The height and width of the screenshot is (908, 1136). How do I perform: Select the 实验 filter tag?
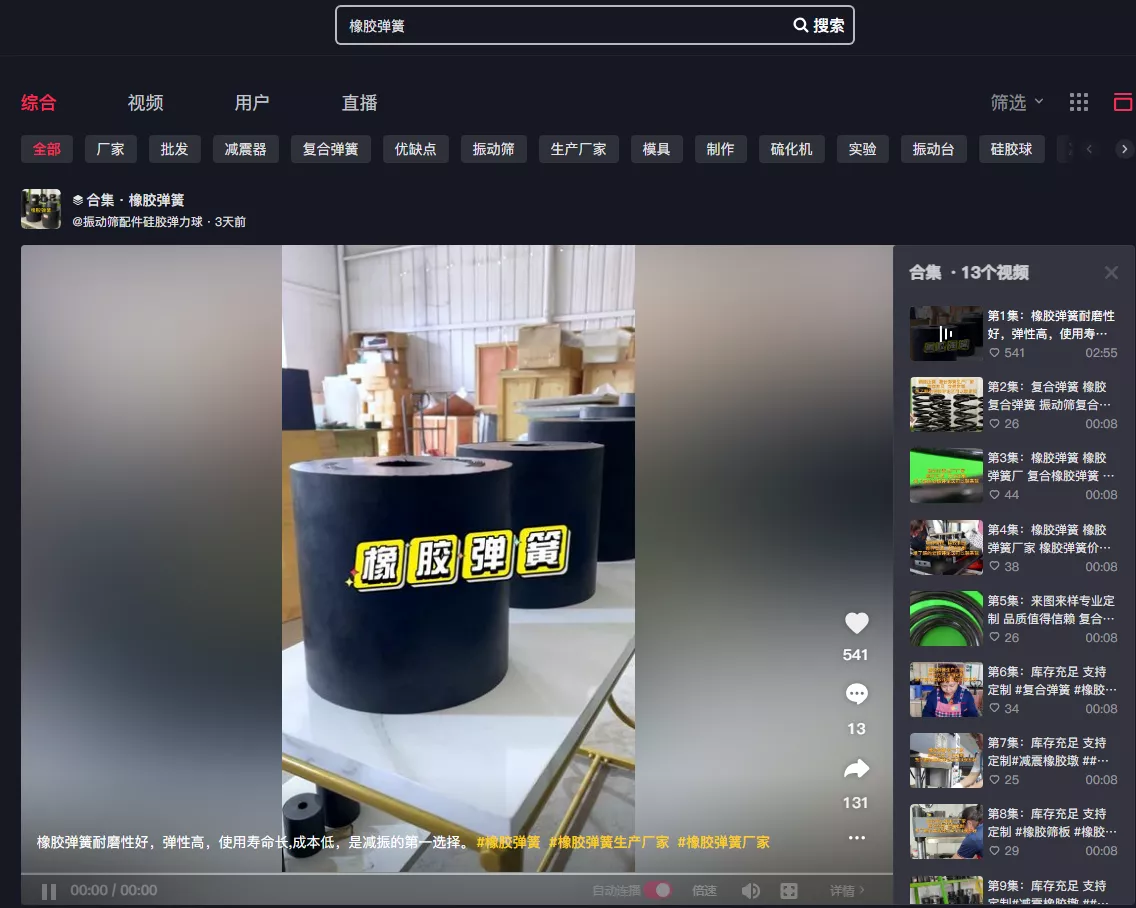(x=862, y=149)
